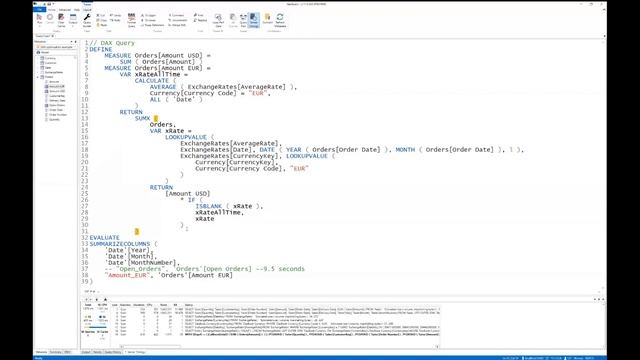Switch to the Help ribbon tab
This screenshot has height=360, width=640.
(77, 10)
